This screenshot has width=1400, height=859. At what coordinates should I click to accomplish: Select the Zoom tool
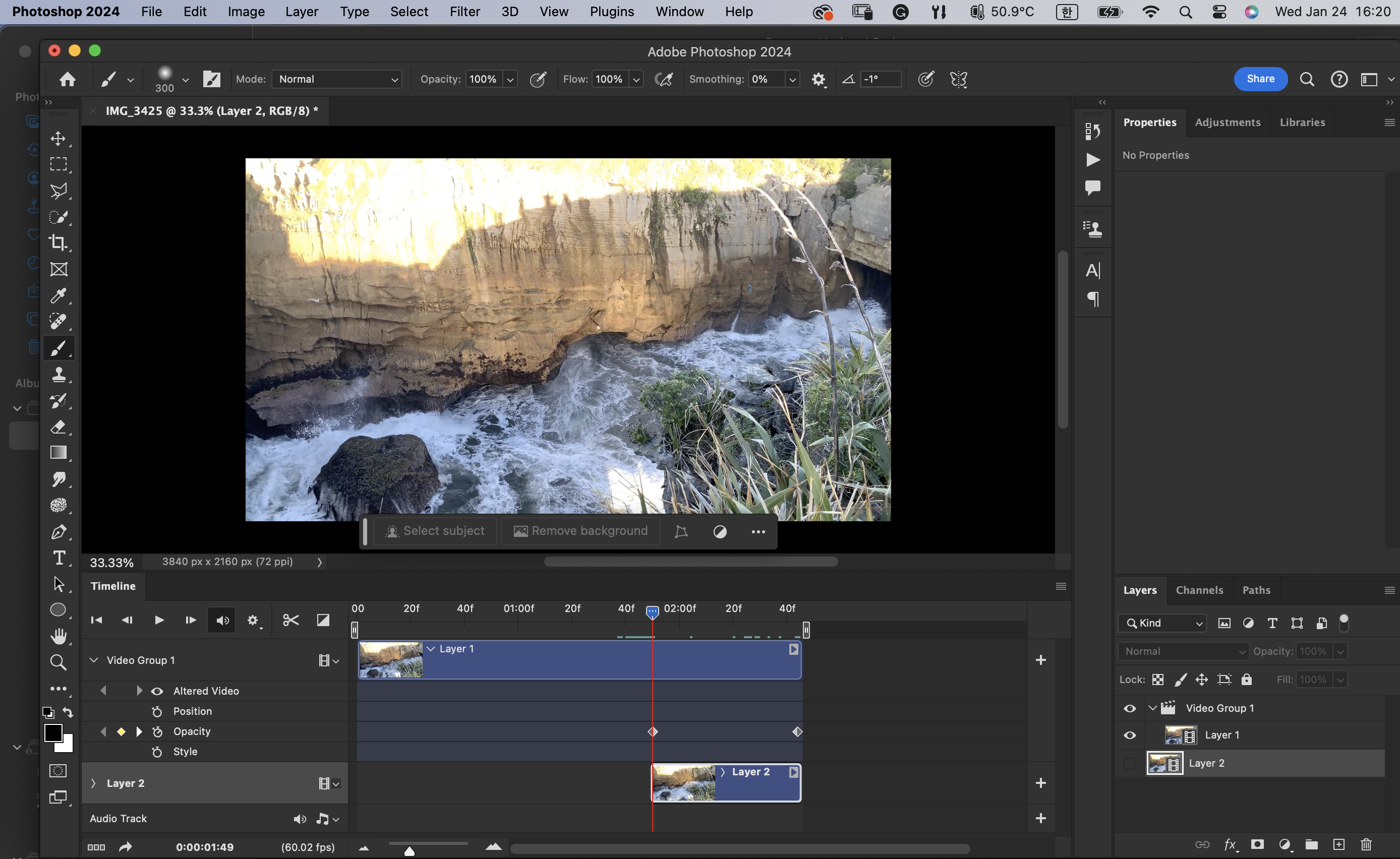(x=58, y=662)
